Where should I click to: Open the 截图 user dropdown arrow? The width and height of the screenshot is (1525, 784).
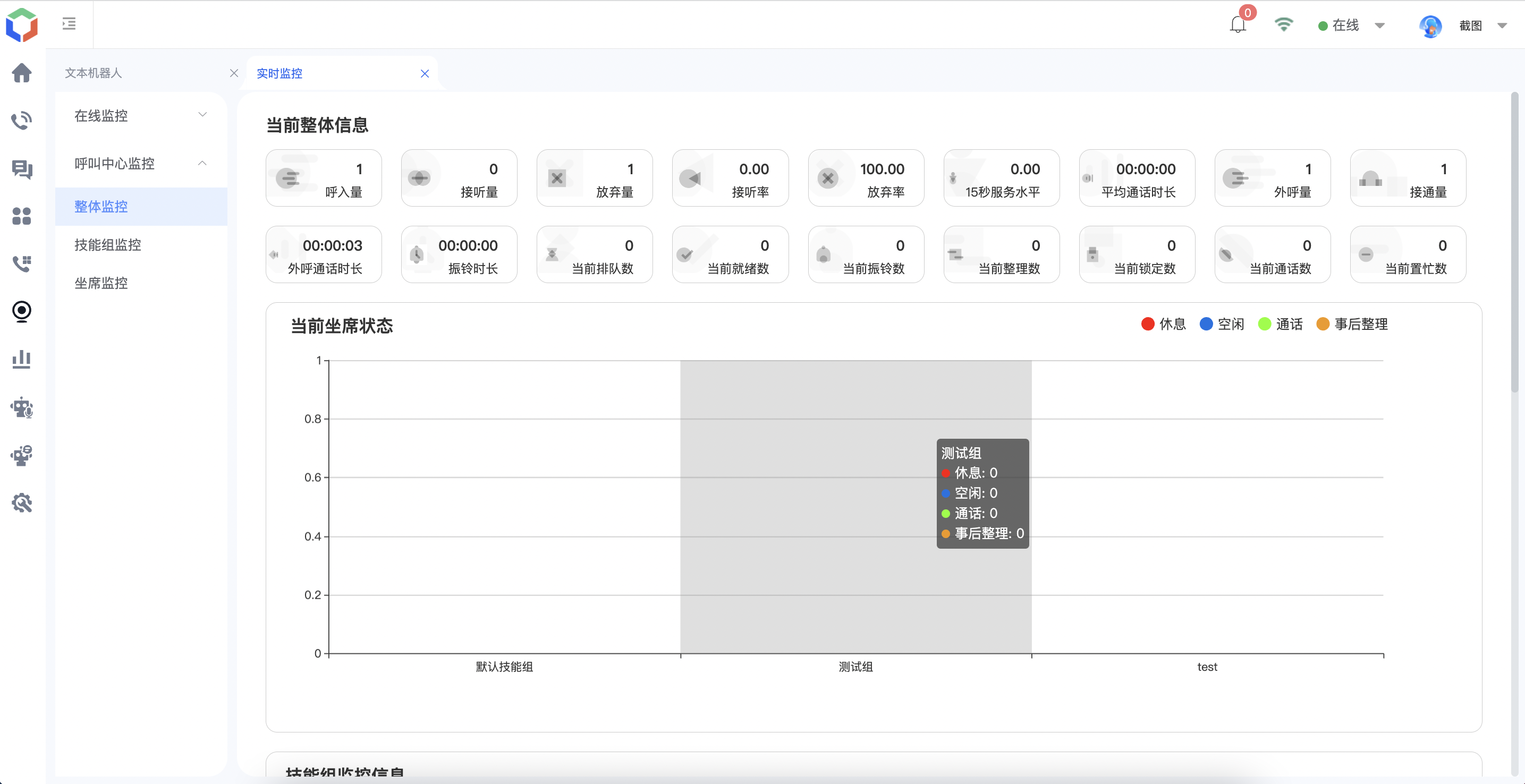tap(1502, 25)
